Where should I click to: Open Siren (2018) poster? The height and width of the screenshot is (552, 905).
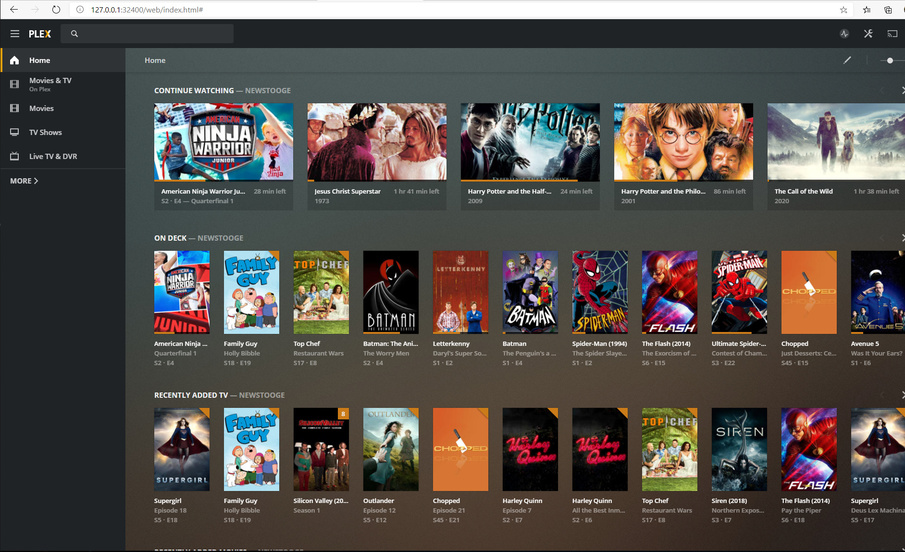(739, 449)
